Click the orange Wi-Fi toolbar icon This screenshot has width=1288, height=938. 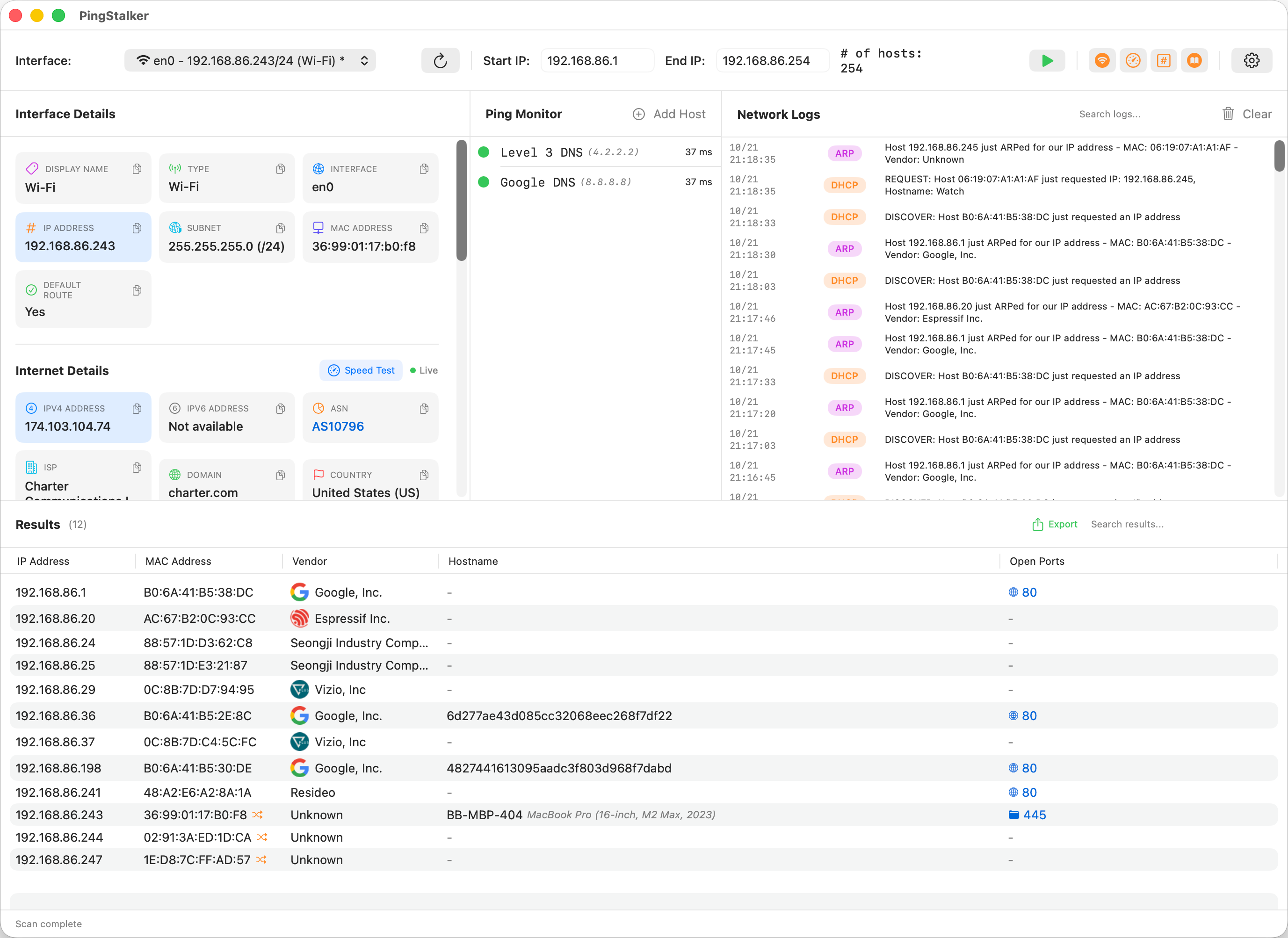coord(1102,61)
